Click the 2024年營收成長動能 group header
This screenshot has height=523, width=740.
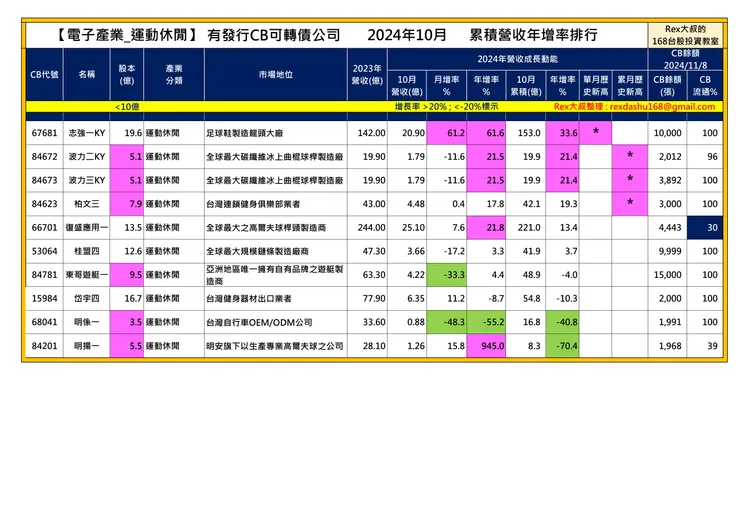click(517, 59)
